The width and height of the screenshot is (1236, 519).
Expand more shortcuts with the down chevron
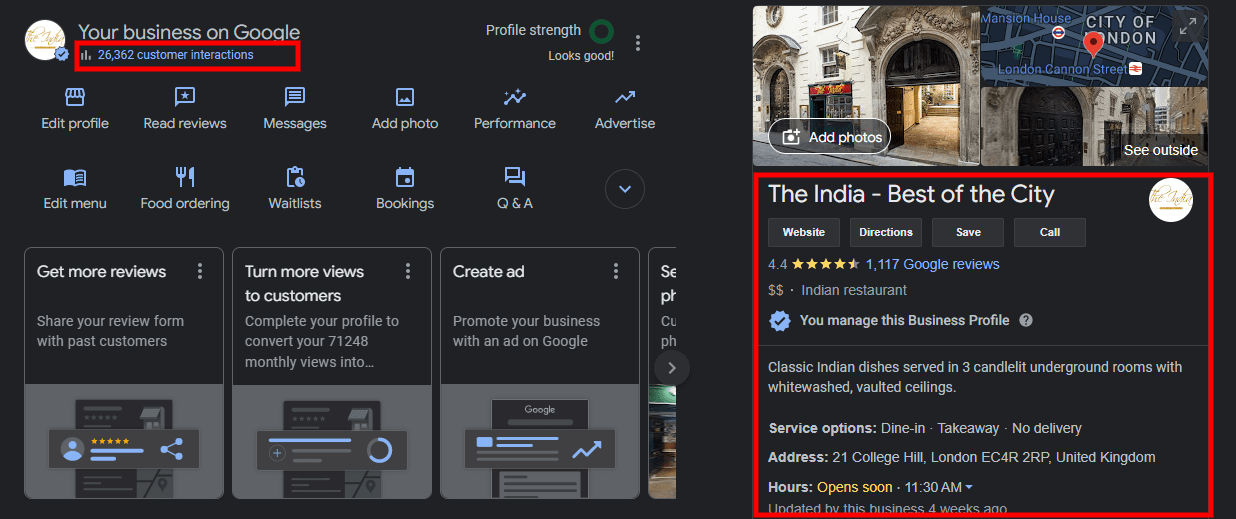pyautogui.click(x=625, y=188)
